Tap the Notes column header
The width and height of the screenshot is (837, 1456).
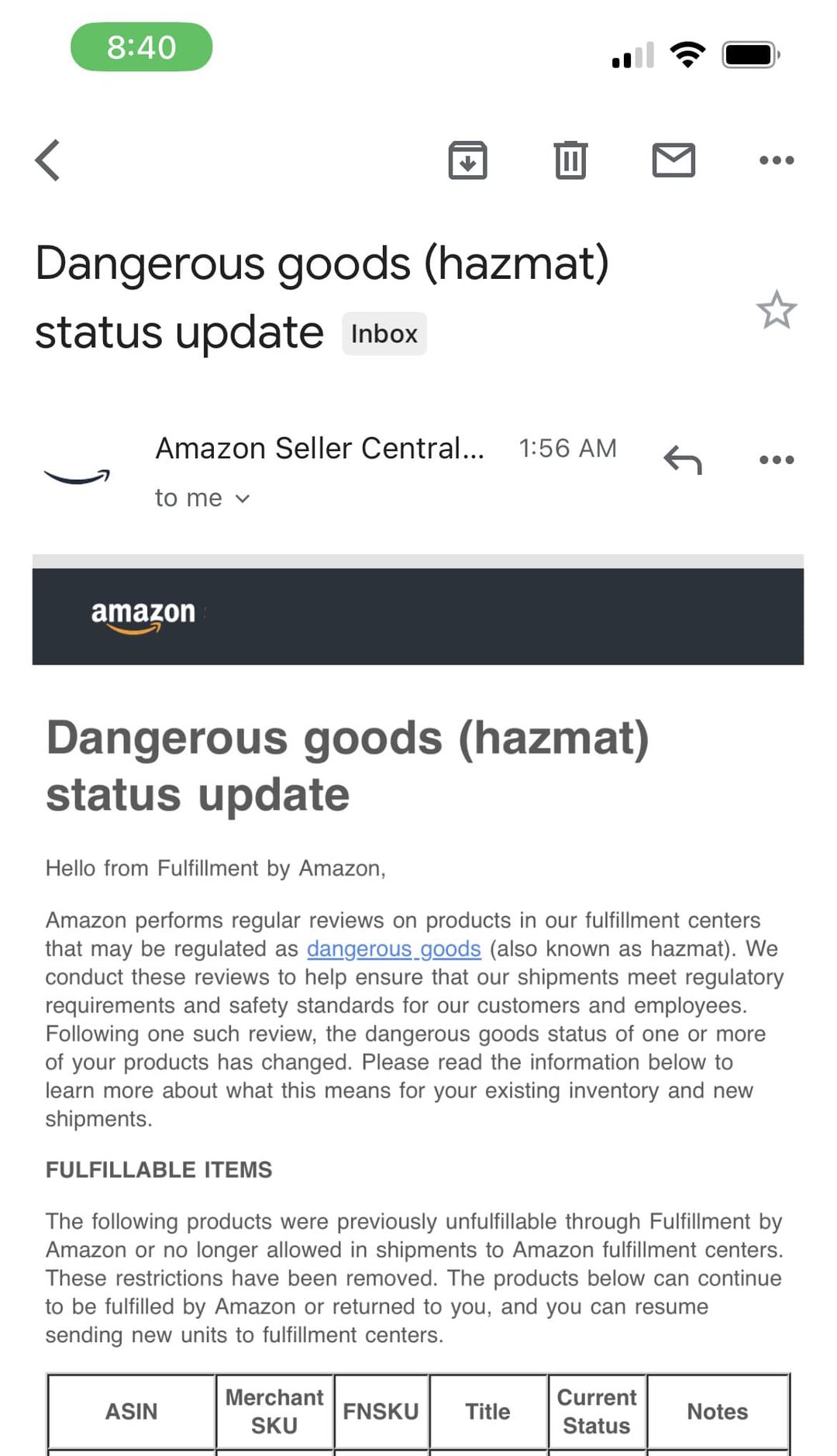click(x=718, y=1412)
